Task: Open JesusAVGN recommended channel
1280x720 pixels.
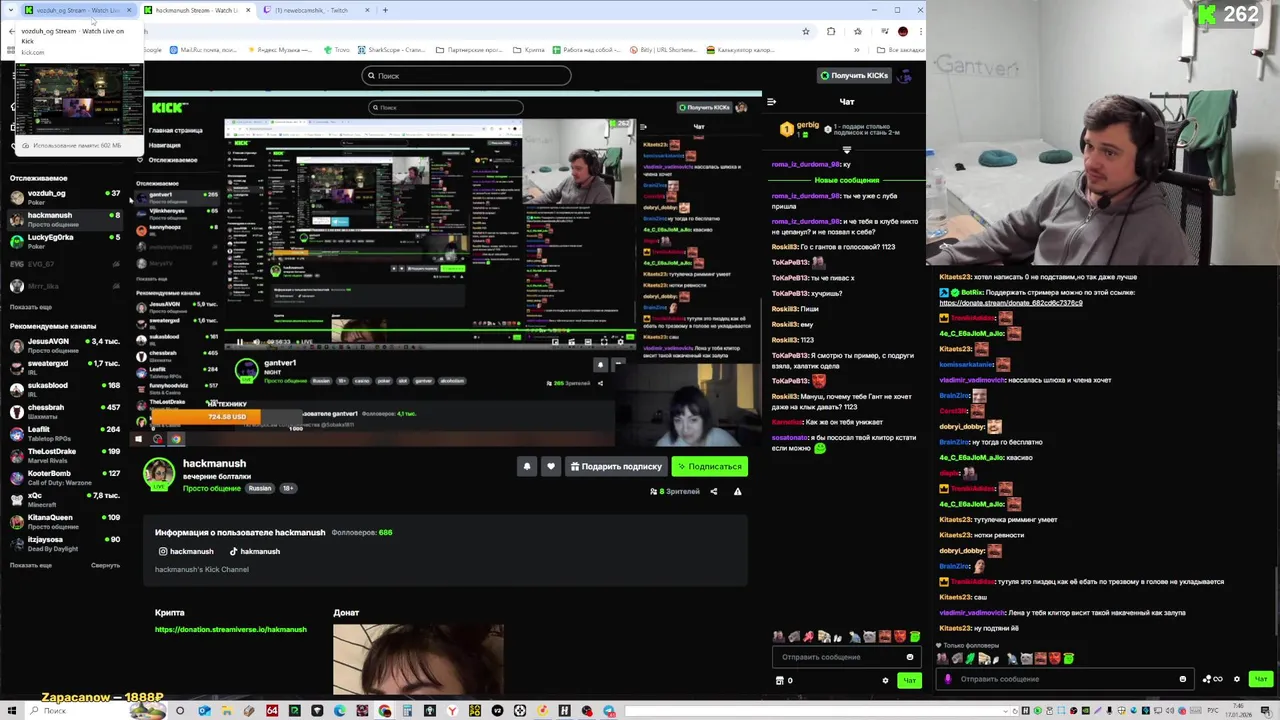Action: pos(66,344)
